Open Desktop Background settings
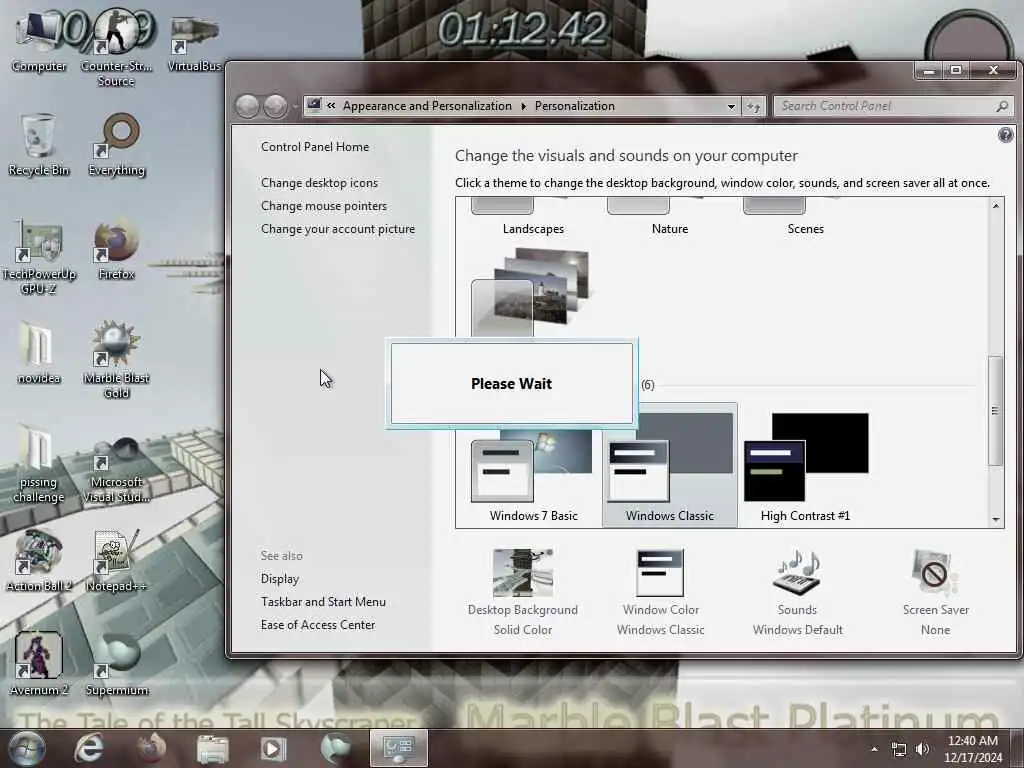 click(522, 593)
